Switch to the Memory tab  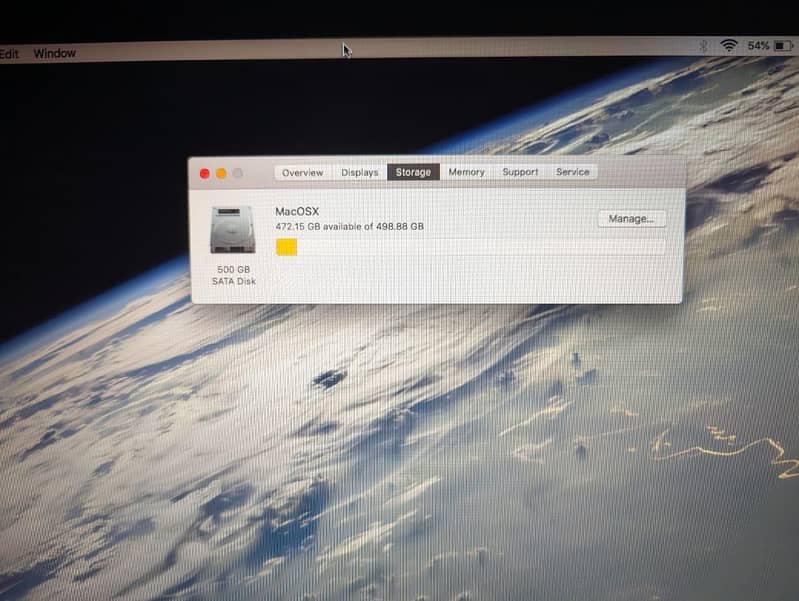466,172
